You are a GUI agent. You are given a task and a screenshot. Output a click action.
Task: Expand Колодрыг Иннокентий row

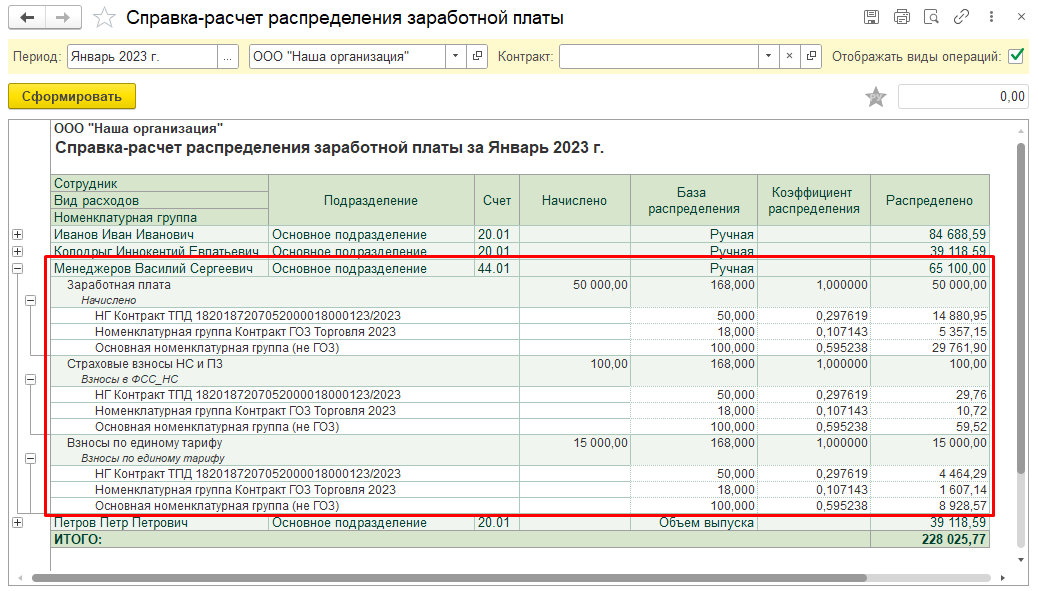[x=18, y=251]
